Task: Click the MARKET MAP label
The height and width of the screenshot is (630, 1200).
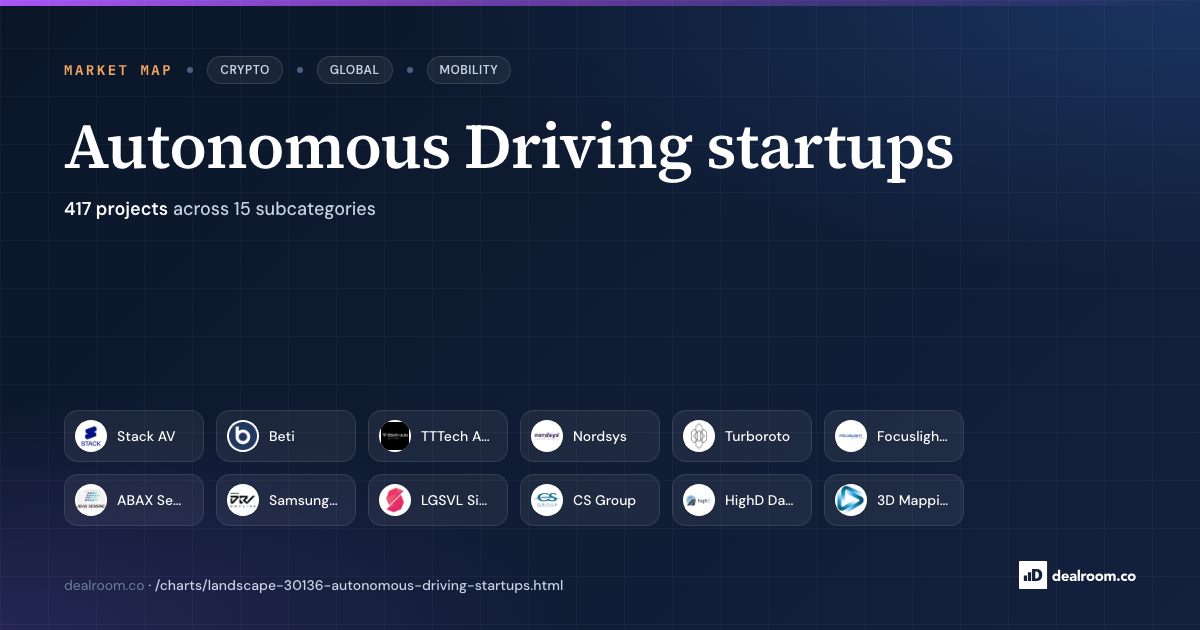Action: (x=118, y=70)
